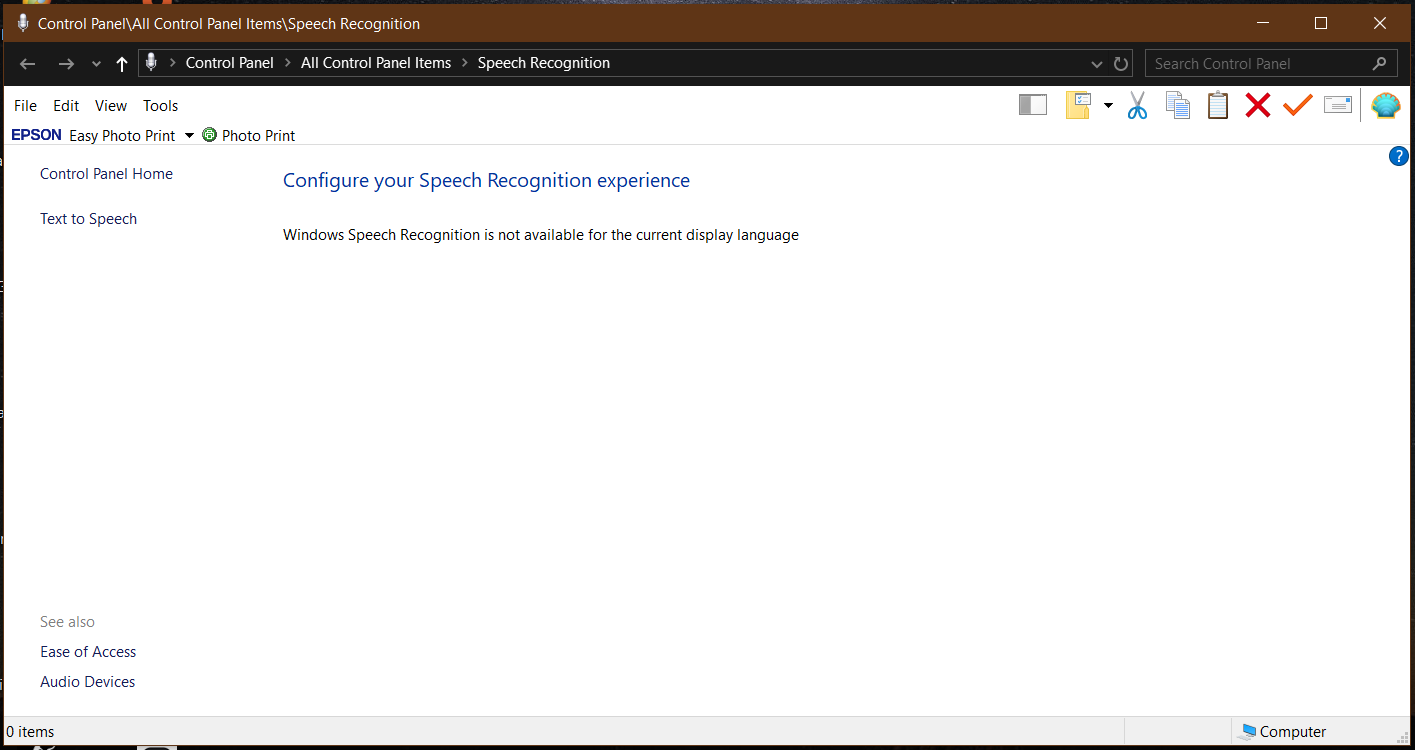Open Help with the blue question mark
Viewport: 1415px width, 750px height.
[1399, 156]
